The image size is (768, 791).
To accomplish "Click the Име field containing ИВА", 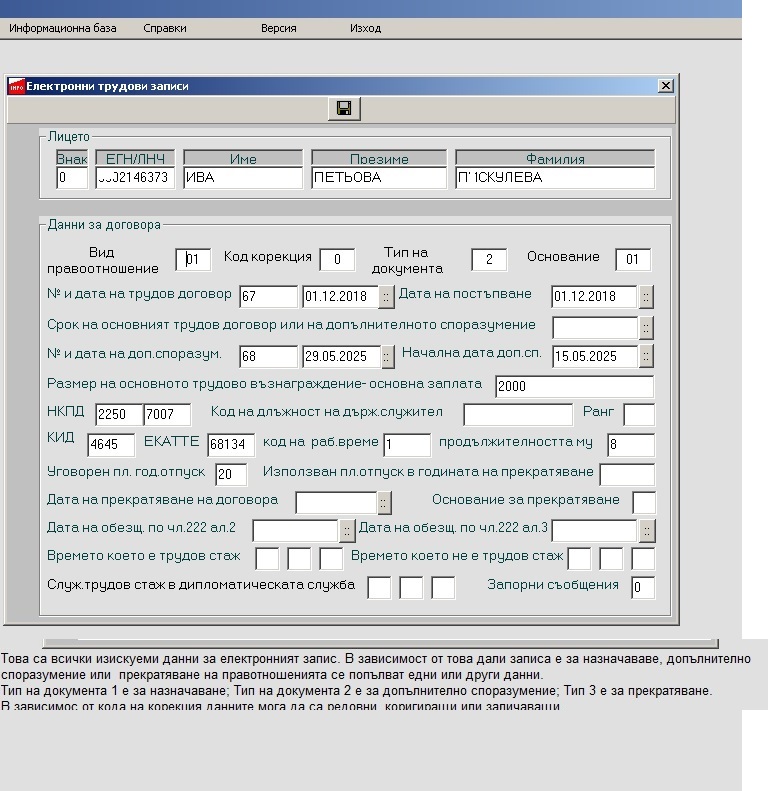I will (x=243, y=178).
